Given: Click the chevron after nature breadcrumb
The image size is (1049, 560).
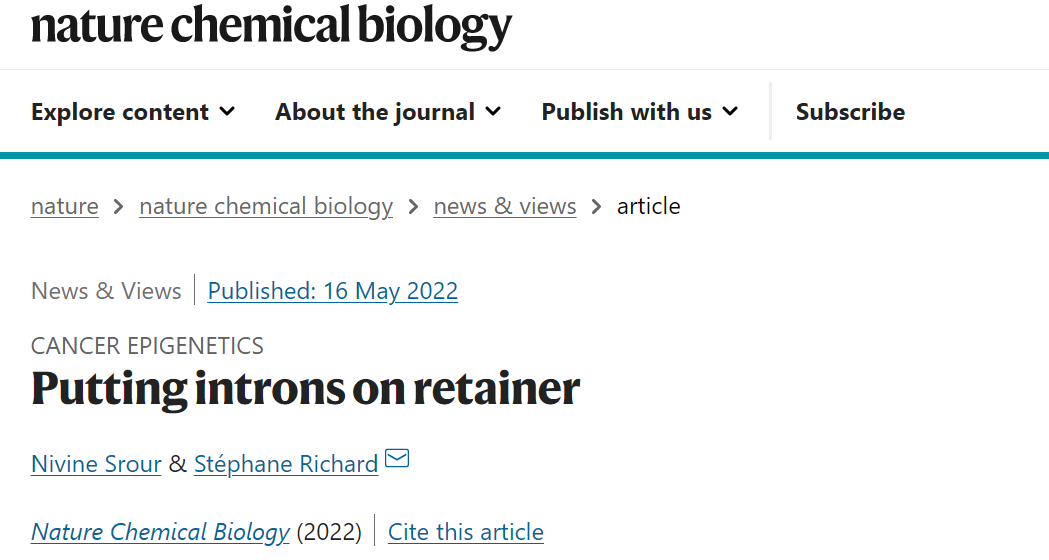Looking at the screenshot, I should click(119, 207).
